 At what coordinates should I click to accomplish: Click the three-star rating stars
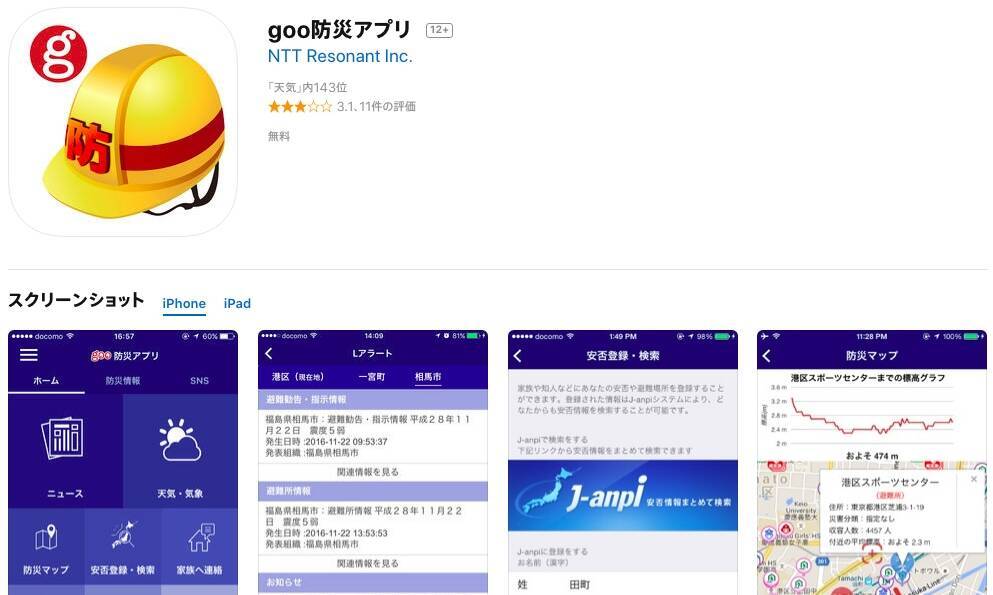(300, 106)
